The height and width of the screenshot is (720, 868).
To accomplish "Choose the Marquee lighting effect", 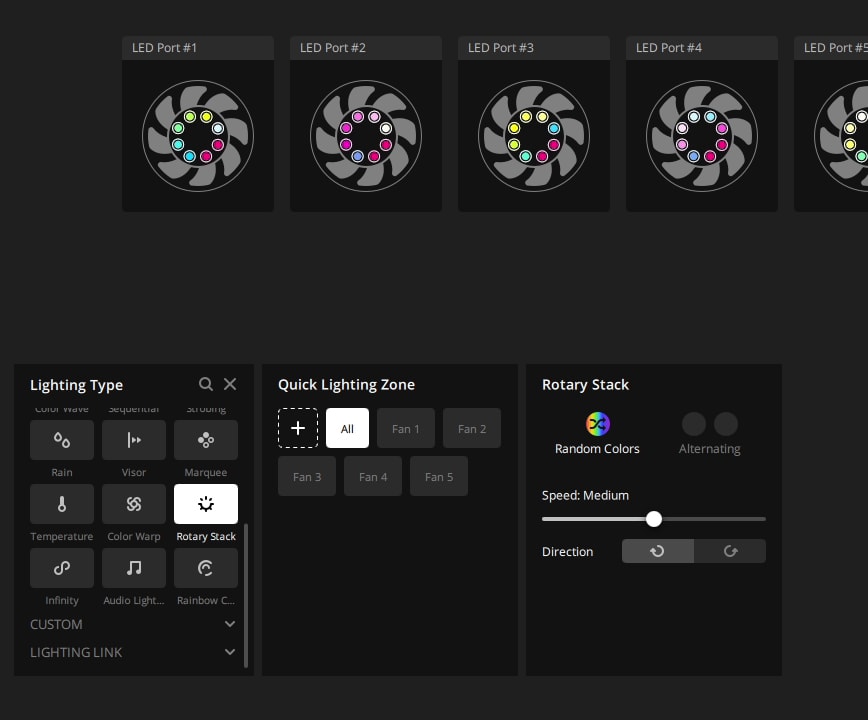I will tap(206, 440).
